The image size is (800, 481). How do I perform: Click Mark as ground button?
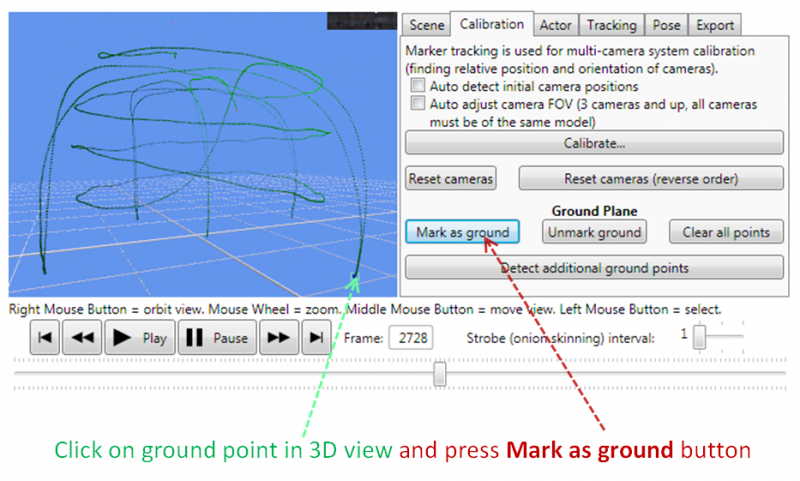point(463,232)
